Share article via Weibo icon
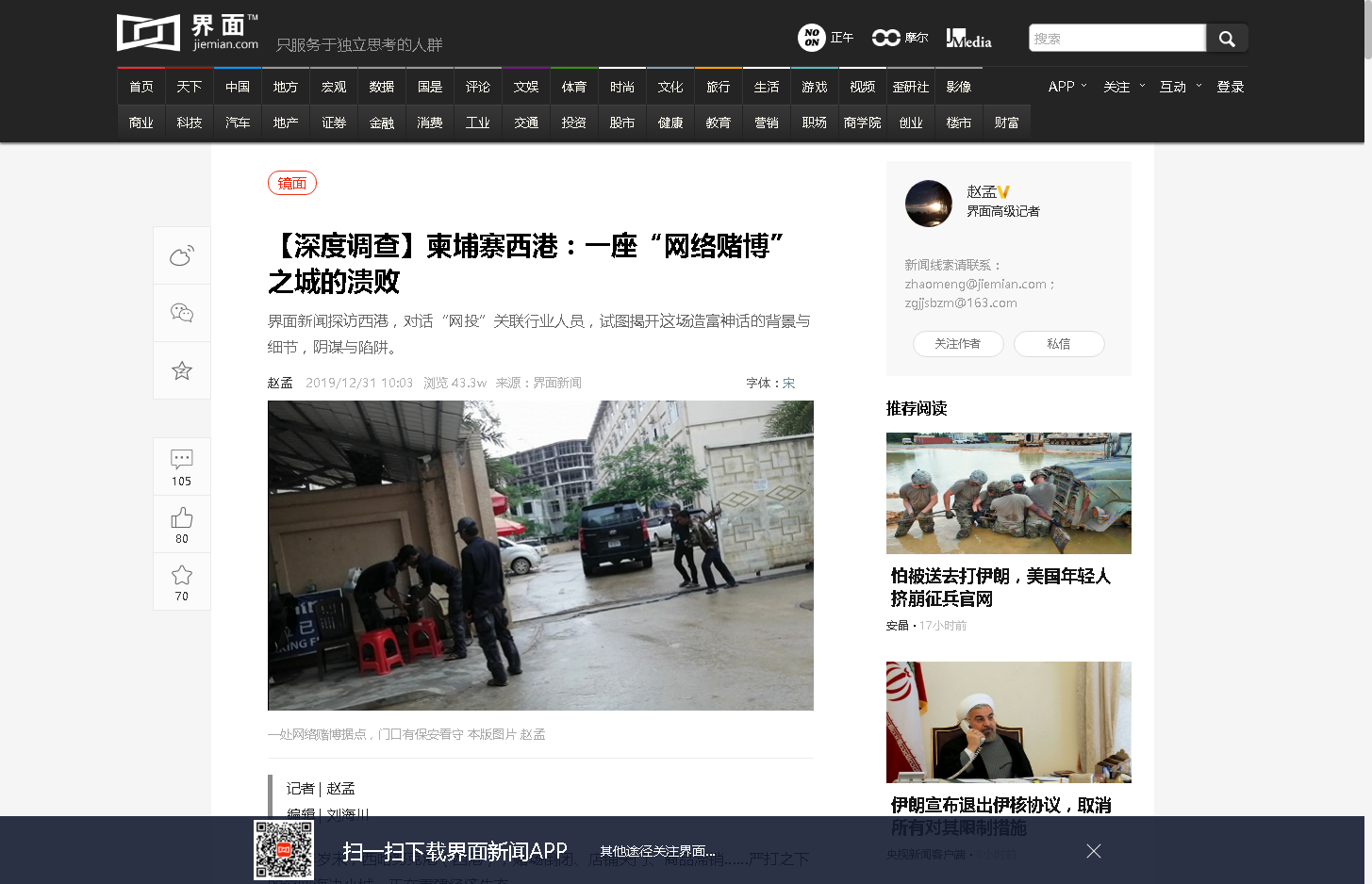 182,255
